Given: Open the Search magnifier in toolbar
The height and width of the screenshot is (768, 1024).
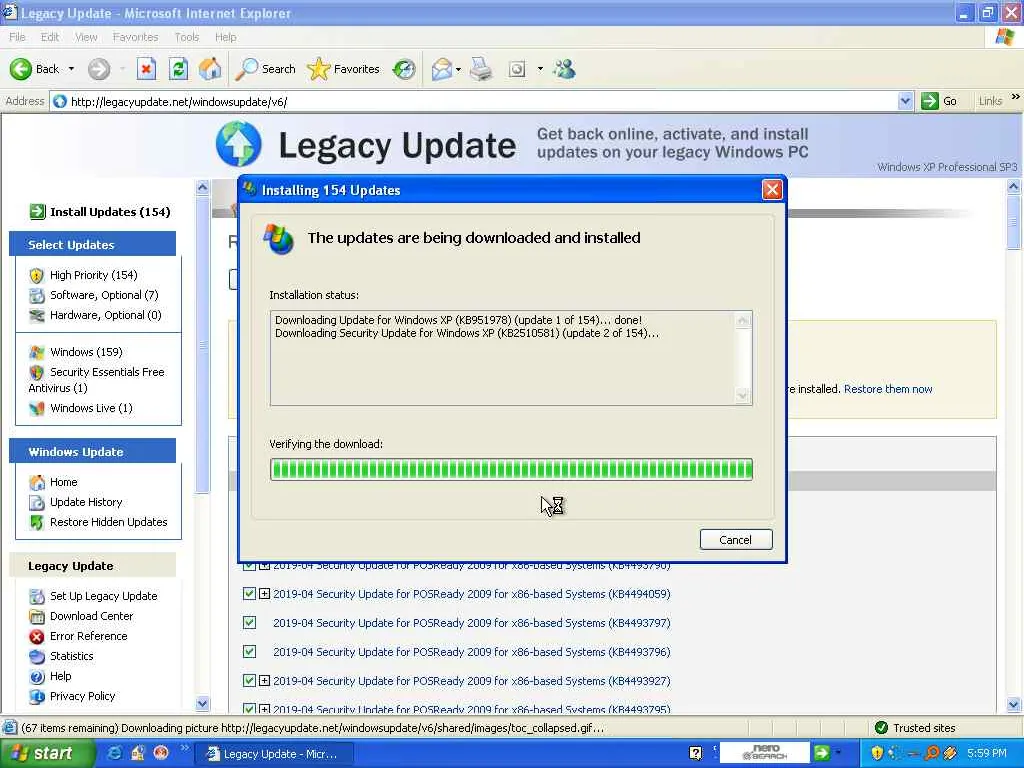Looking at the screenshot, I should [247, 69].
